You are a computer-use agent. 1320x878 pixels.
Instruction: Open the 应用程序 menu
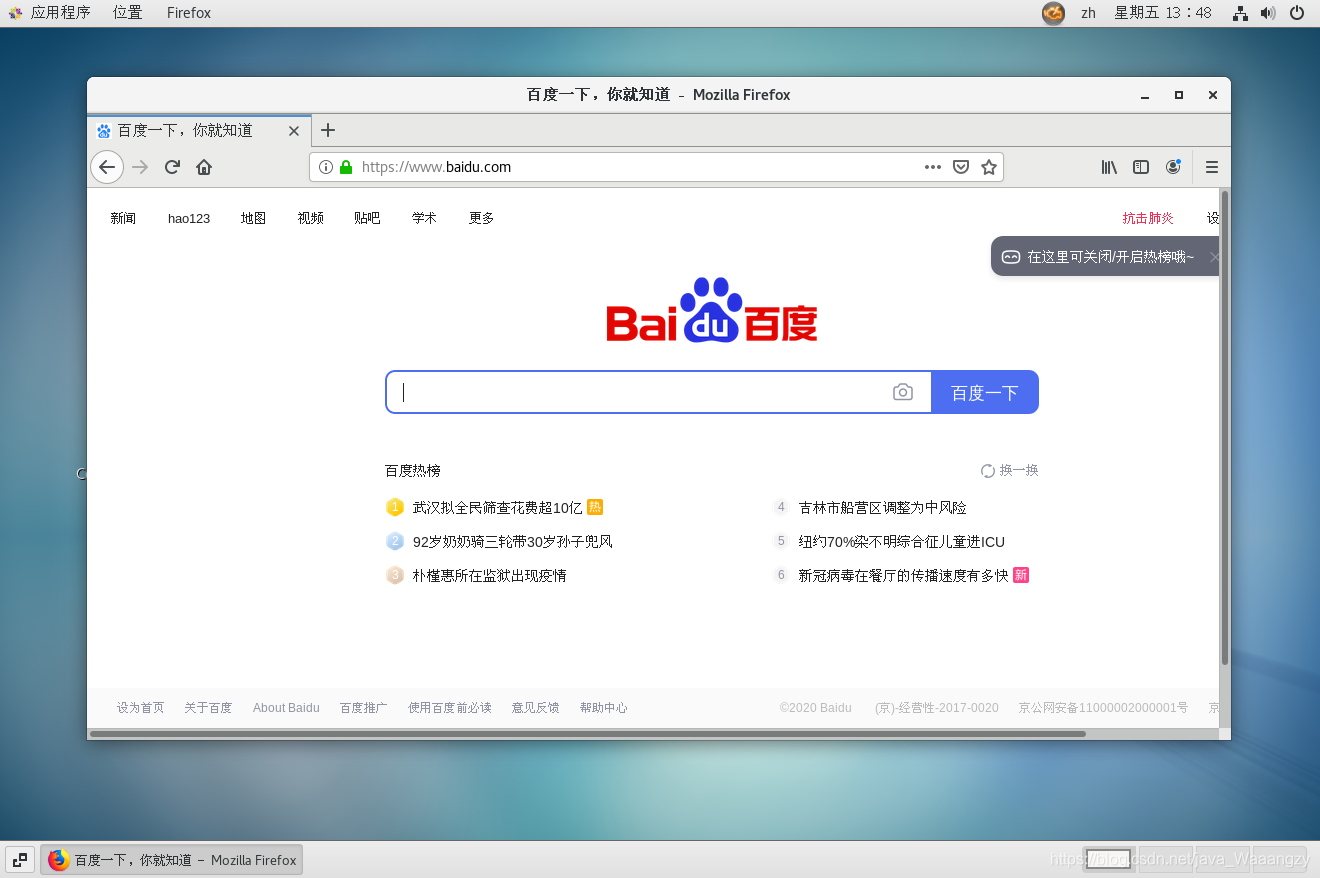(60, 13)
